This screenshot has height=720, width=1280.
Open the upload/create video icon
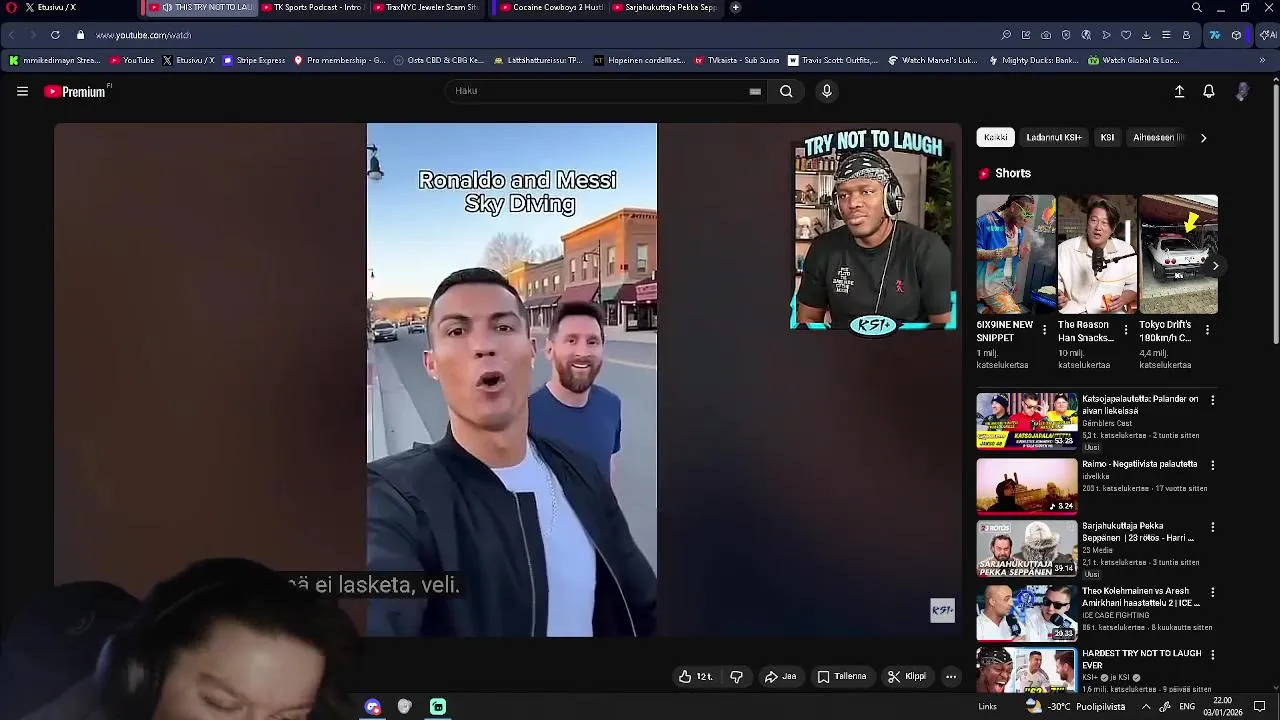[x=1179, y=91]
